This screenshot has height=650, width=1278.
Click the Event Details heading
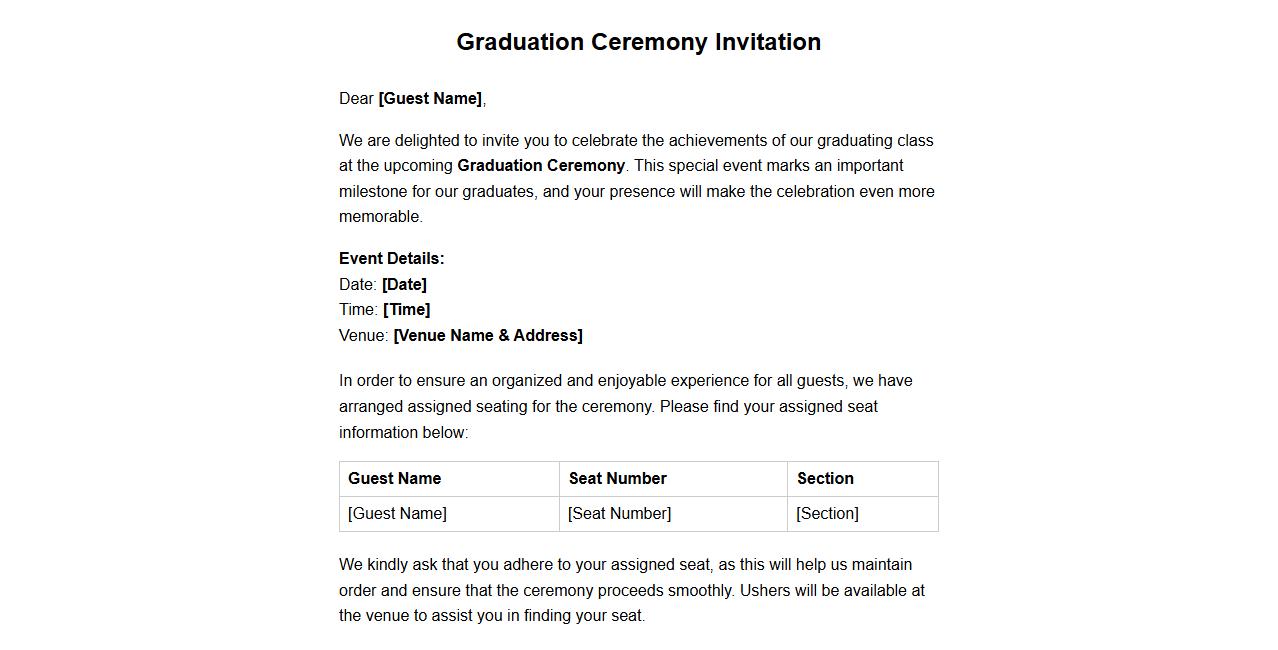(x=392, y=259)
